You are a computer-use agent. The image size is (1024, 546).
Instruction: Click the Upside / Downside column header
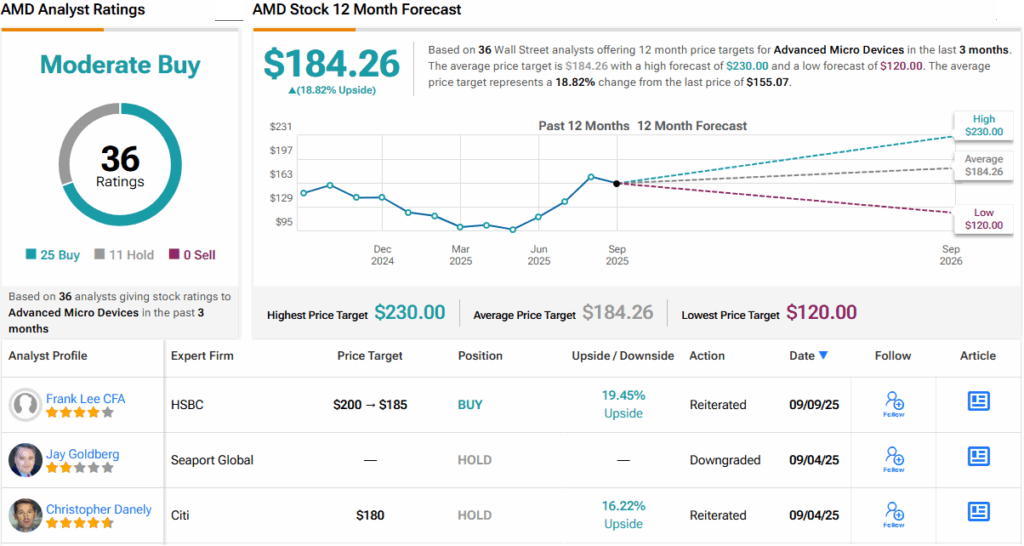click(622, 356)
